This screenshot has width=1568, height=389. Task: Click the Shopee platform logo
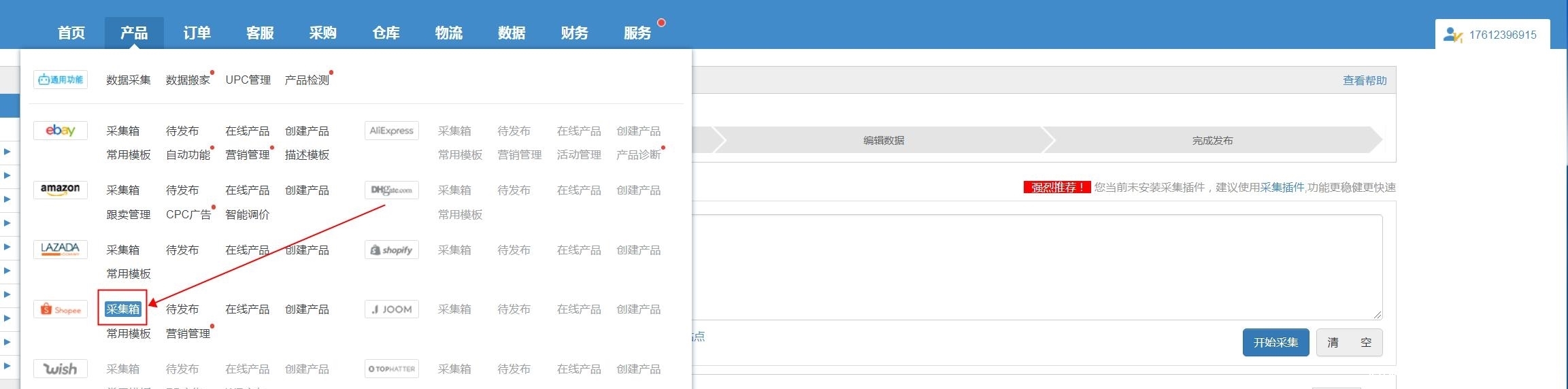(x=60, y=309)
